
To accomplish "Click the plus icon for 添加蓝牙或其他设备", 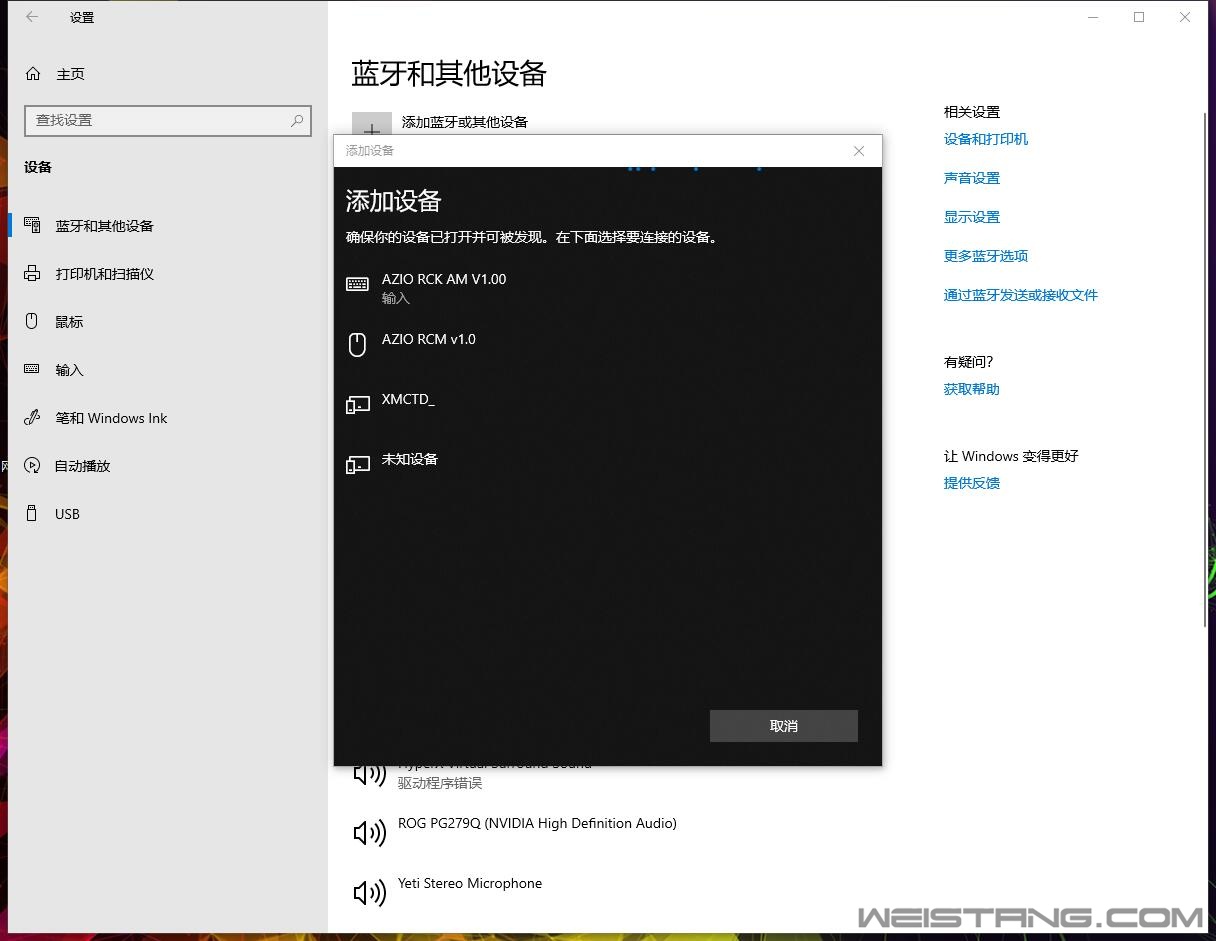I will coord(372,124).
